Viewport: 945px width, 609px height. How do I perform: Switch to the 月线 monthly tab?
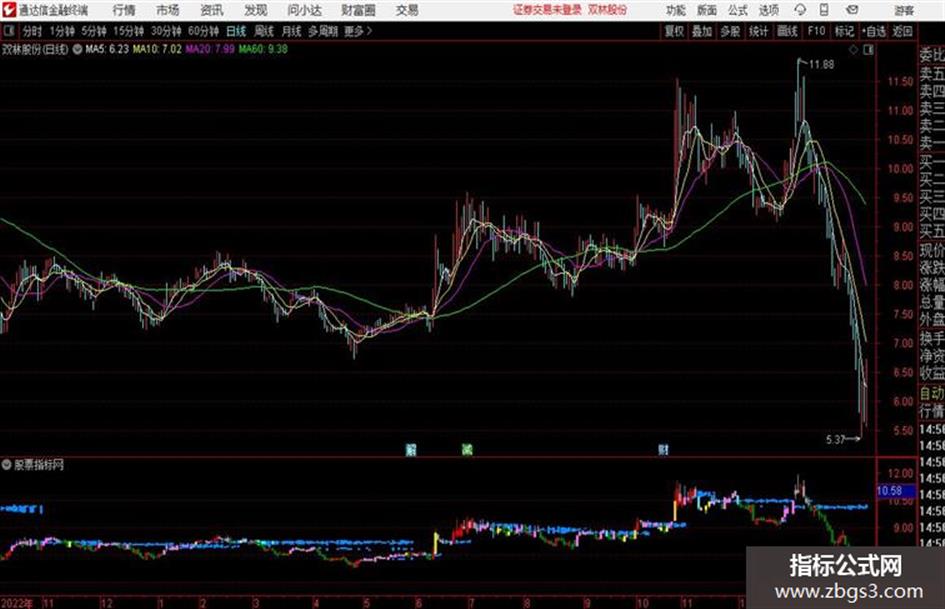pyautogui.click(x=292, y=31)
